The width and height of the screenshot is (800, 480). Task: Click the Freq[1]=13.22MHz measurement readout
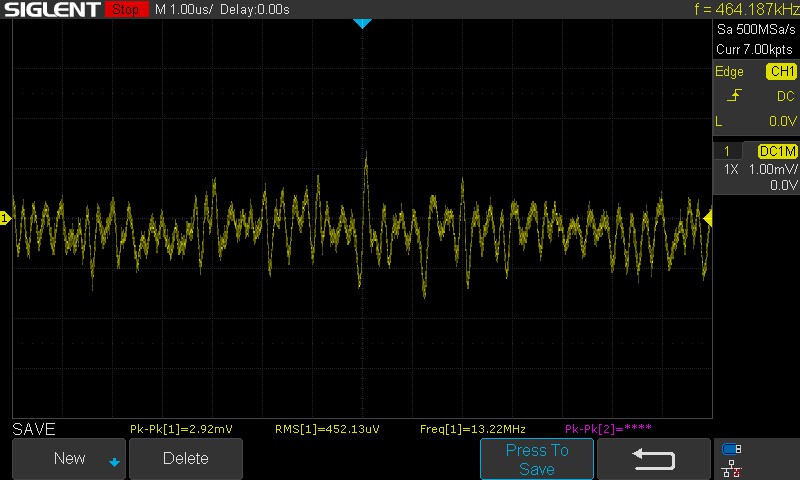point(473,429)
